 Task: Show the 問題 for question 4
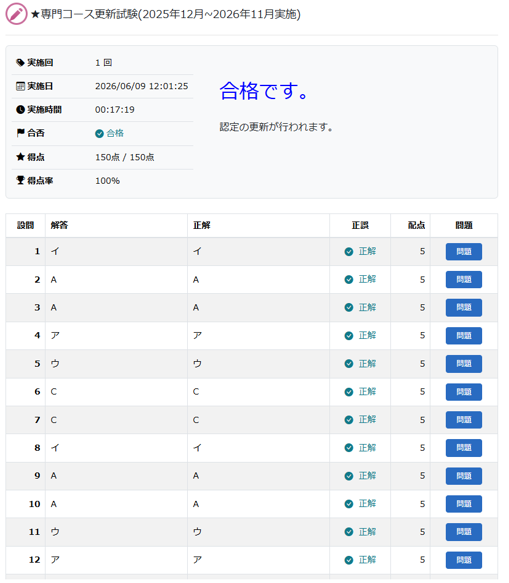click(464, 336)
